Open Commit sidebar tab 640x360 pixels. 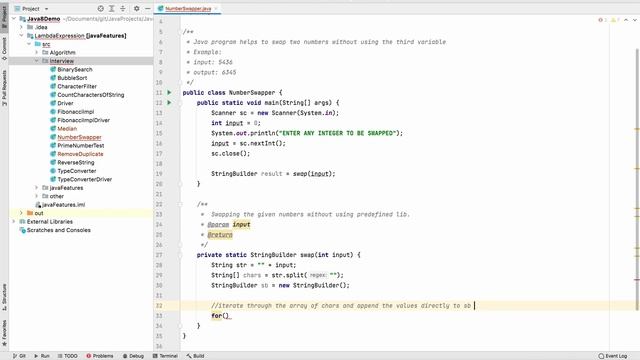4,49
